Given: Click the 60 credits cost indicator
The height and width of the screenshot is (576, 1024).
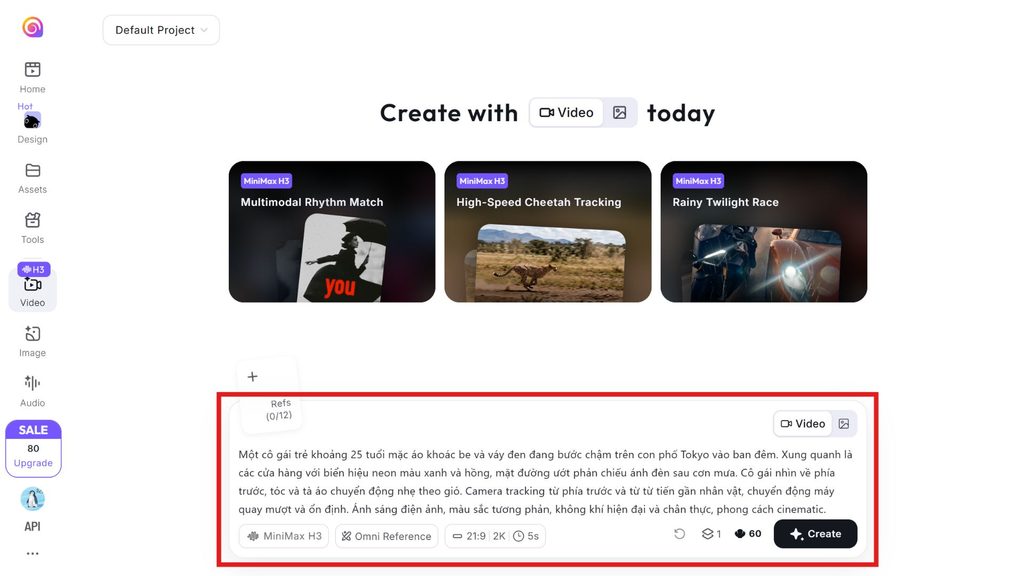Looking at the screenshot, I should point(748,534).
